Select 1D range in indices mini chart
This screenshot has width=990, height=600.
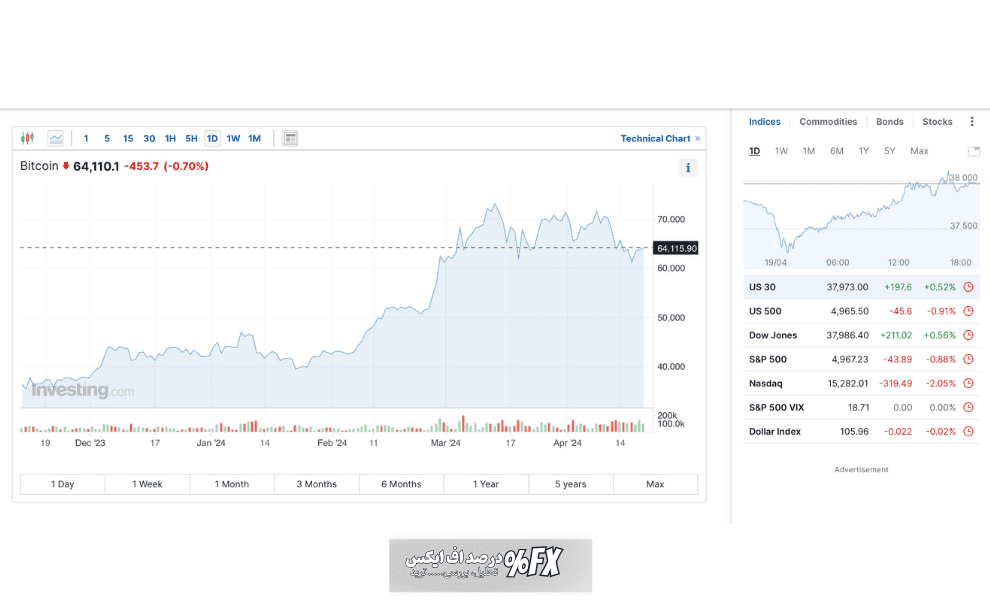tap(754, 151)
